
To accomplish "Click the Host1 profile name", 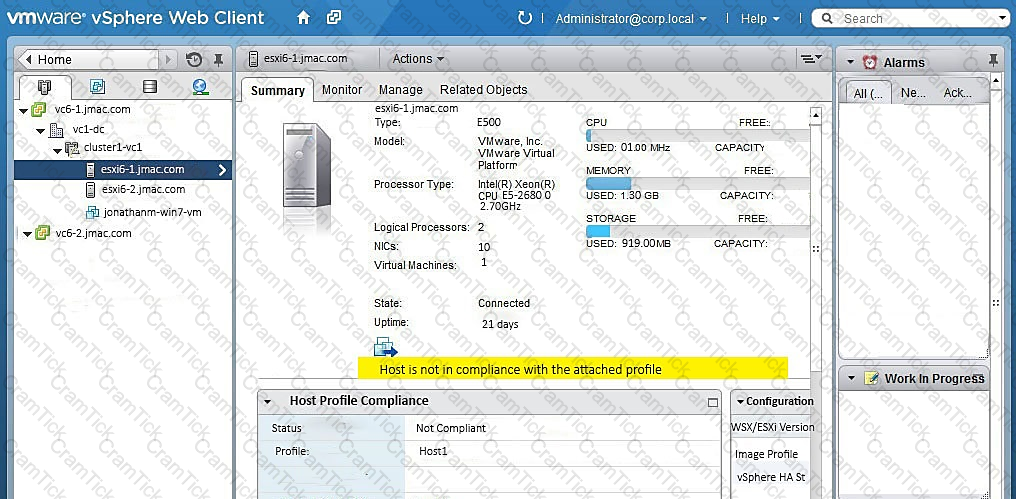I will click(x=433, y=451).
